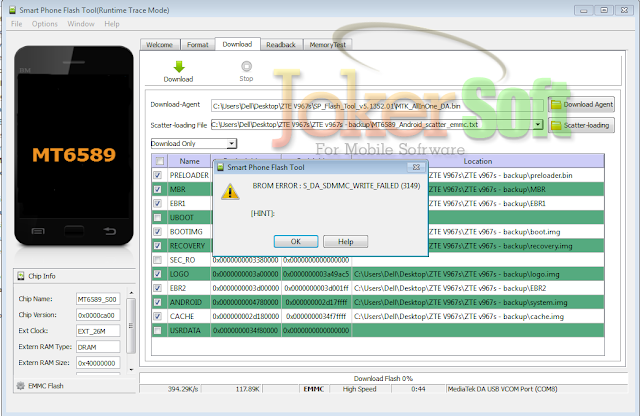Click CACHE begin address 0x000000002d180000
This screenshot has width=640, height=416.
pyautogui.click(x=246, y=316)
